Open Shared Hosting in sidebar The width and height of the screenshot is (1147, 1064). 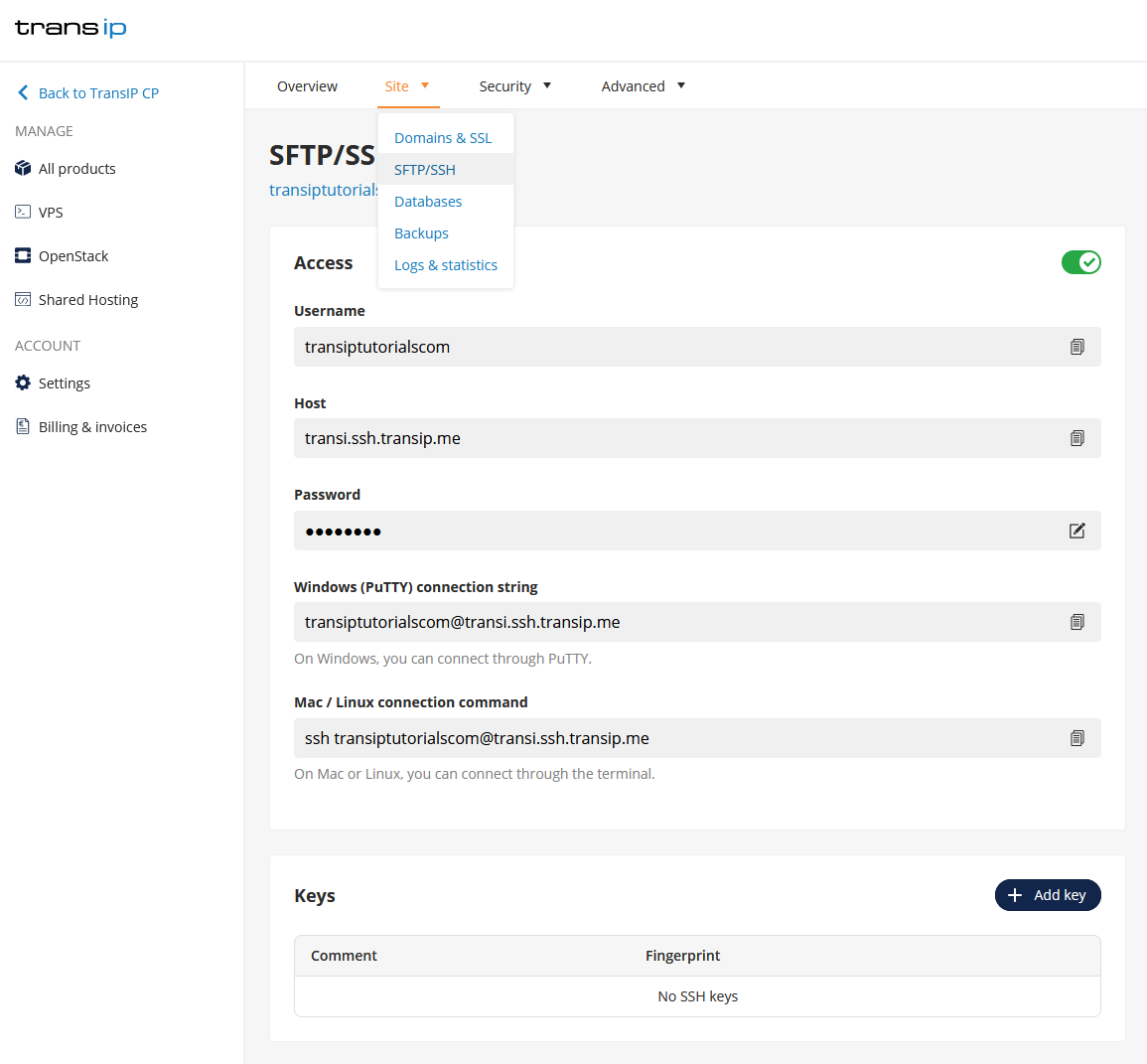[x=87, y=300]
